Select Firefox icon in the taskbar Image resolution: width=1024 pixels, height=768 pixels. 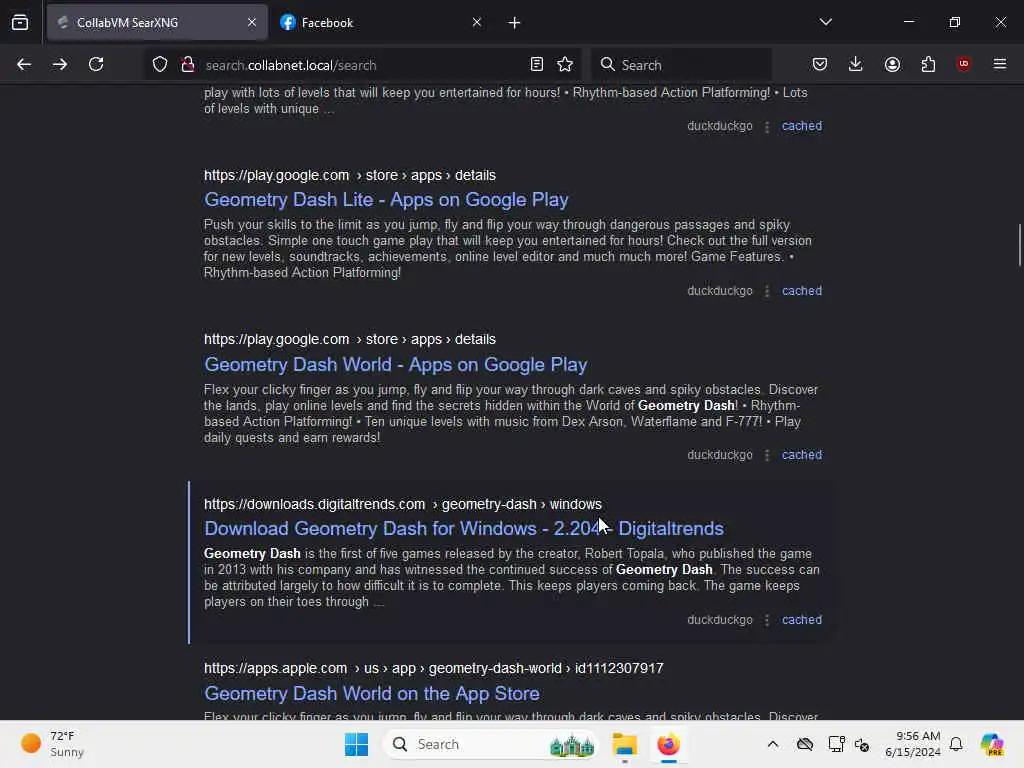[x=668, y=744]
